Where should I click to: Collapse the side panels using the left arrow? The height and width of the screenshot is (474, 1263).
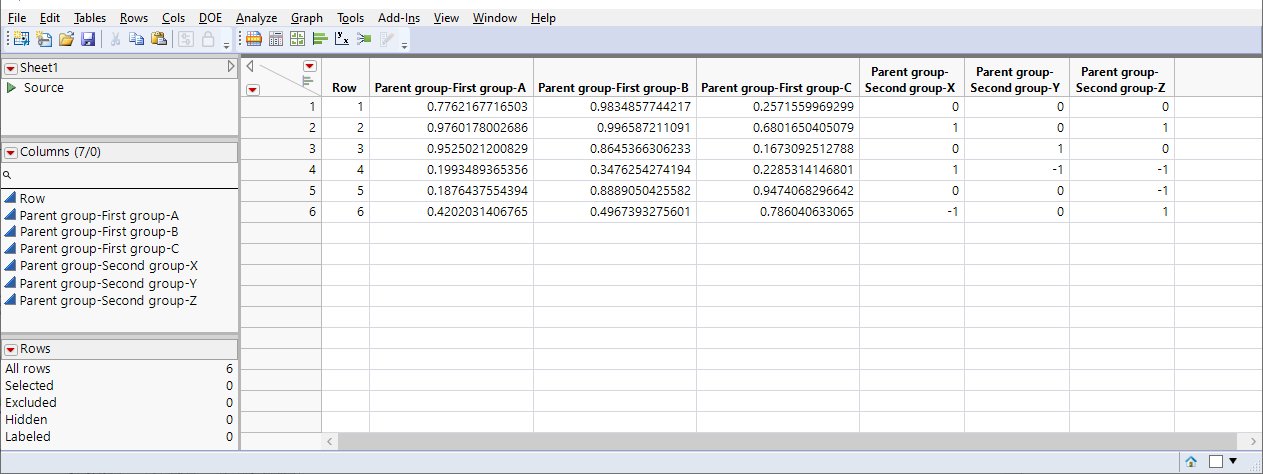tap(250, 66)
